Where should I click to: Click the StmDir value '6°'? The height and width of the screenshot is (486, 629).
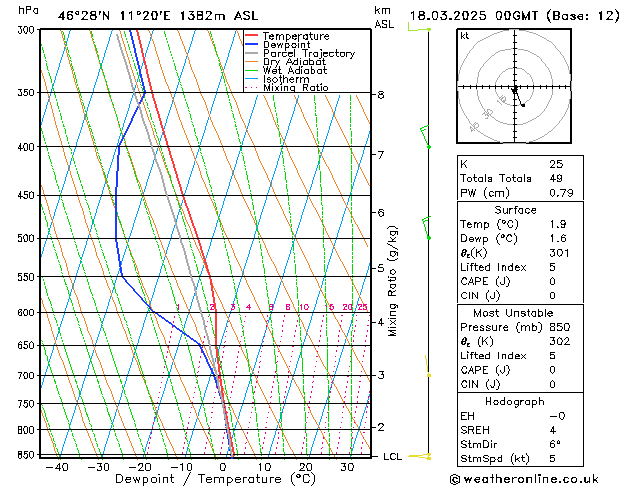[x=555, y=444]
